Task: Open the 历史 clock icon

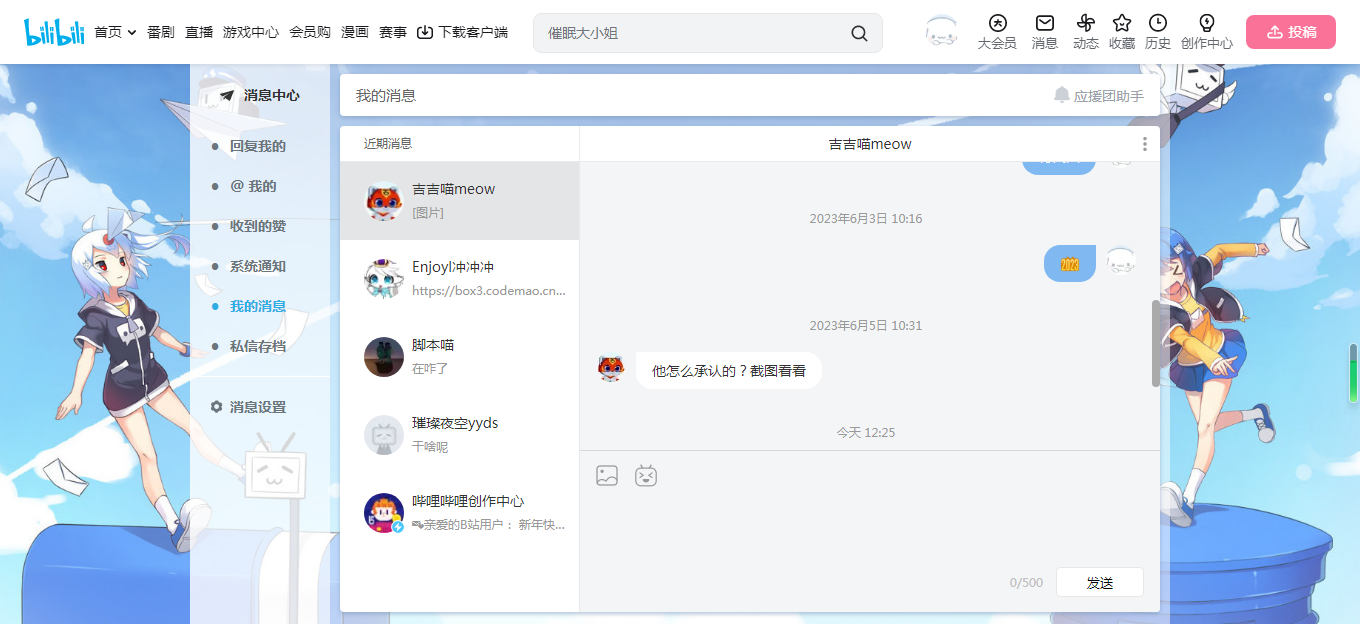Action: coord(1158,23)
